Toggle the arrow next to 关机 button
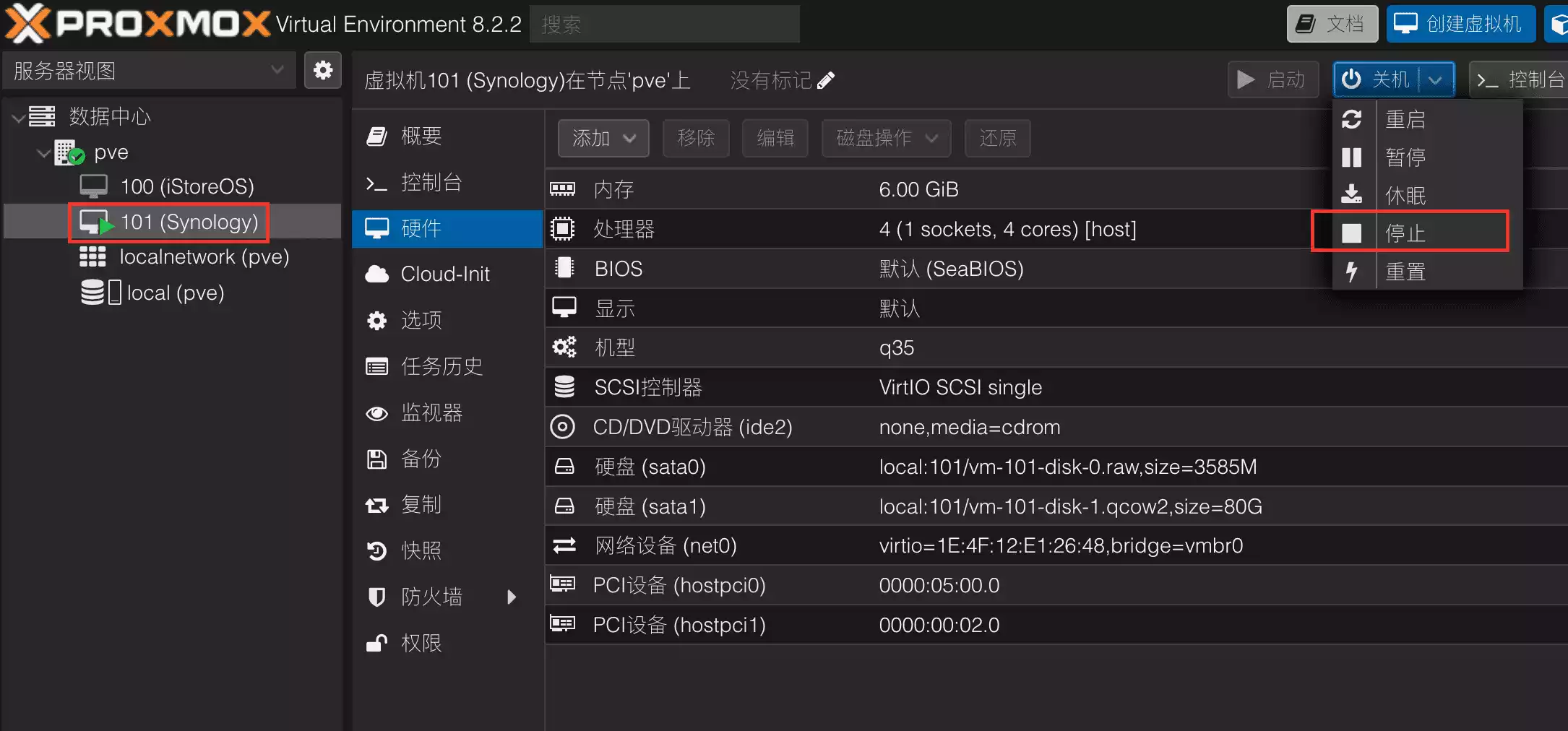This screenshot has width=1568, height=731. pyautogui.click(x=1436, y=79)
